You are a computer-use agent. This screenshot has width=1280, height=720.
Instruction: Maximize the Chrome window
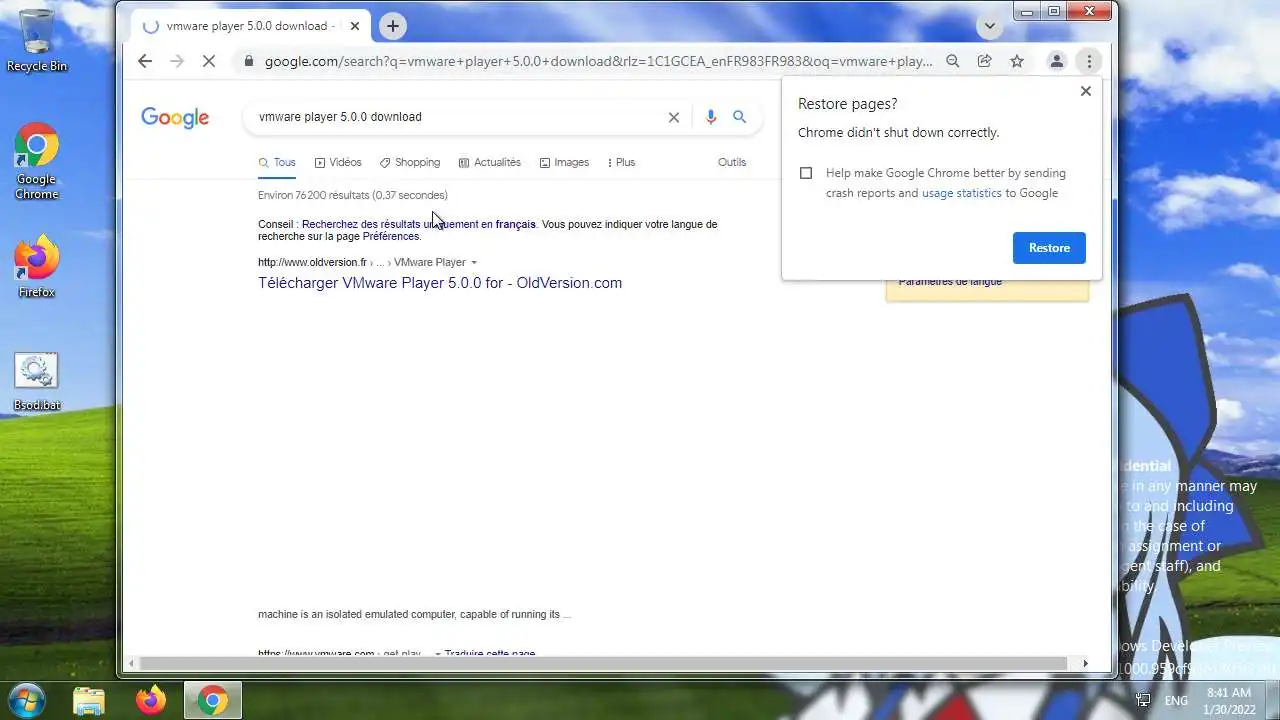[1054, 11]
